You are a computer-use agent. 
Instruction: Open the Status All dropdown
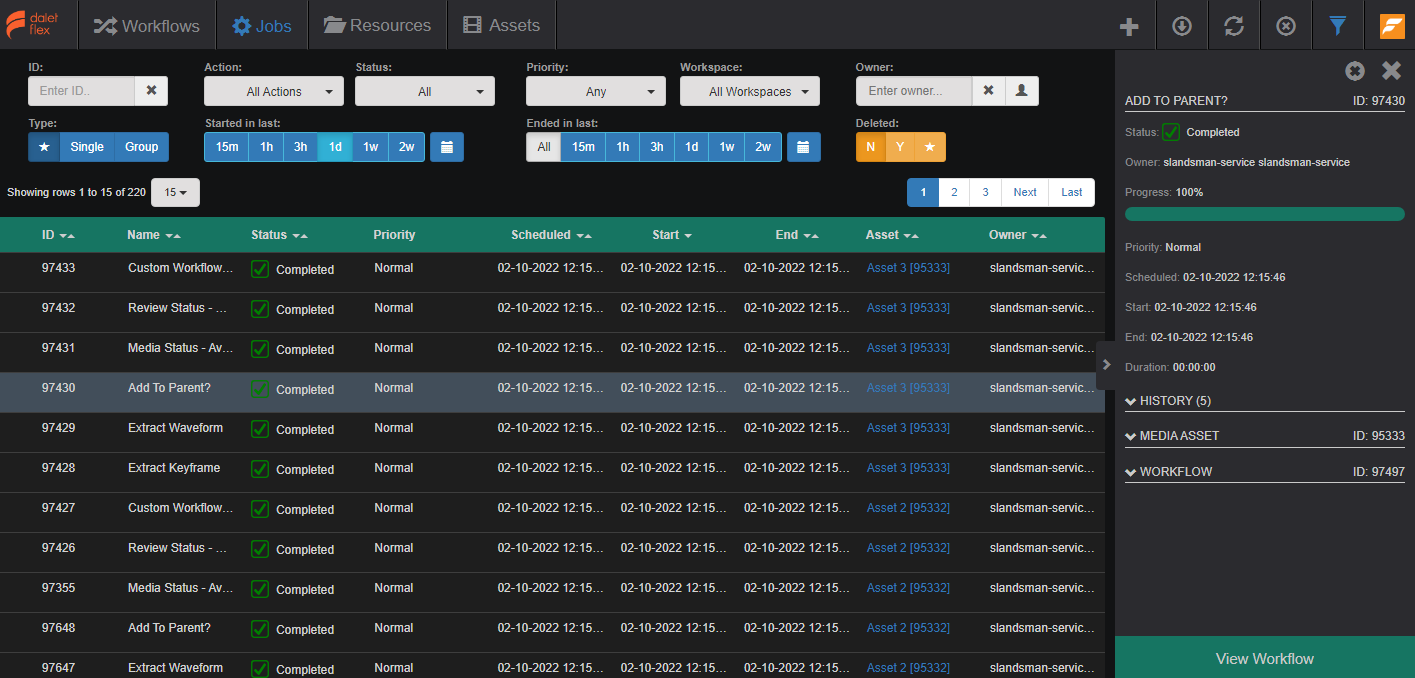pyautogui.click(x=425, y=91)
